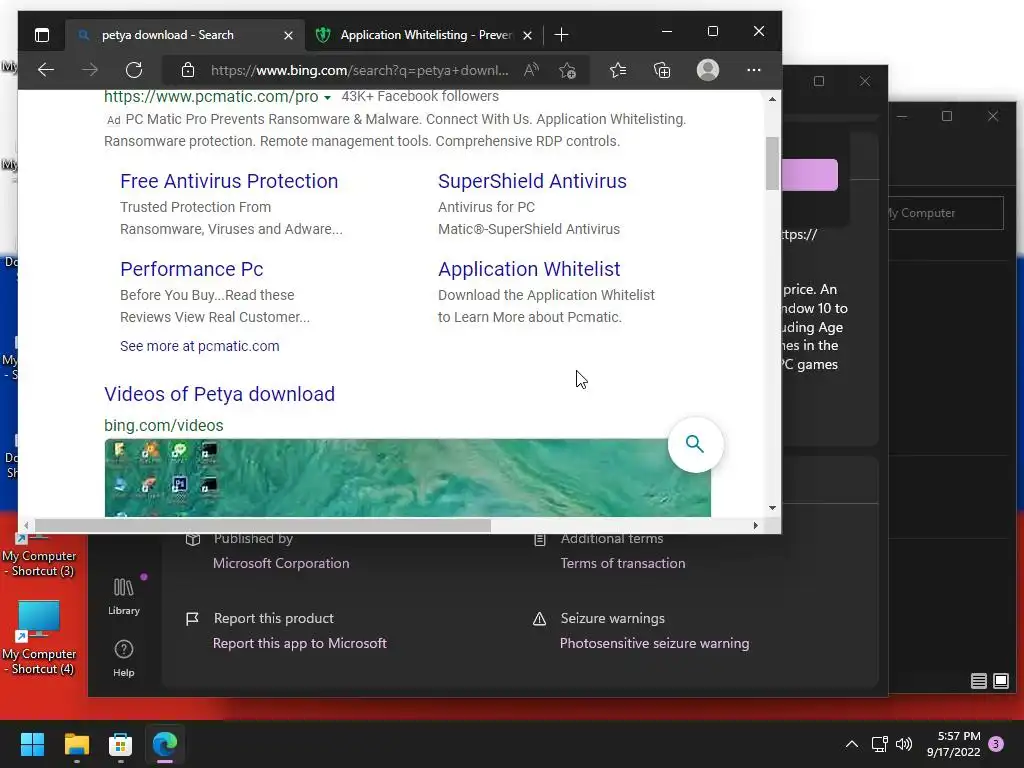The width and height of the screenshot is (1024, 768).
Task: Open network status tray icon
Action: [879, 744]
